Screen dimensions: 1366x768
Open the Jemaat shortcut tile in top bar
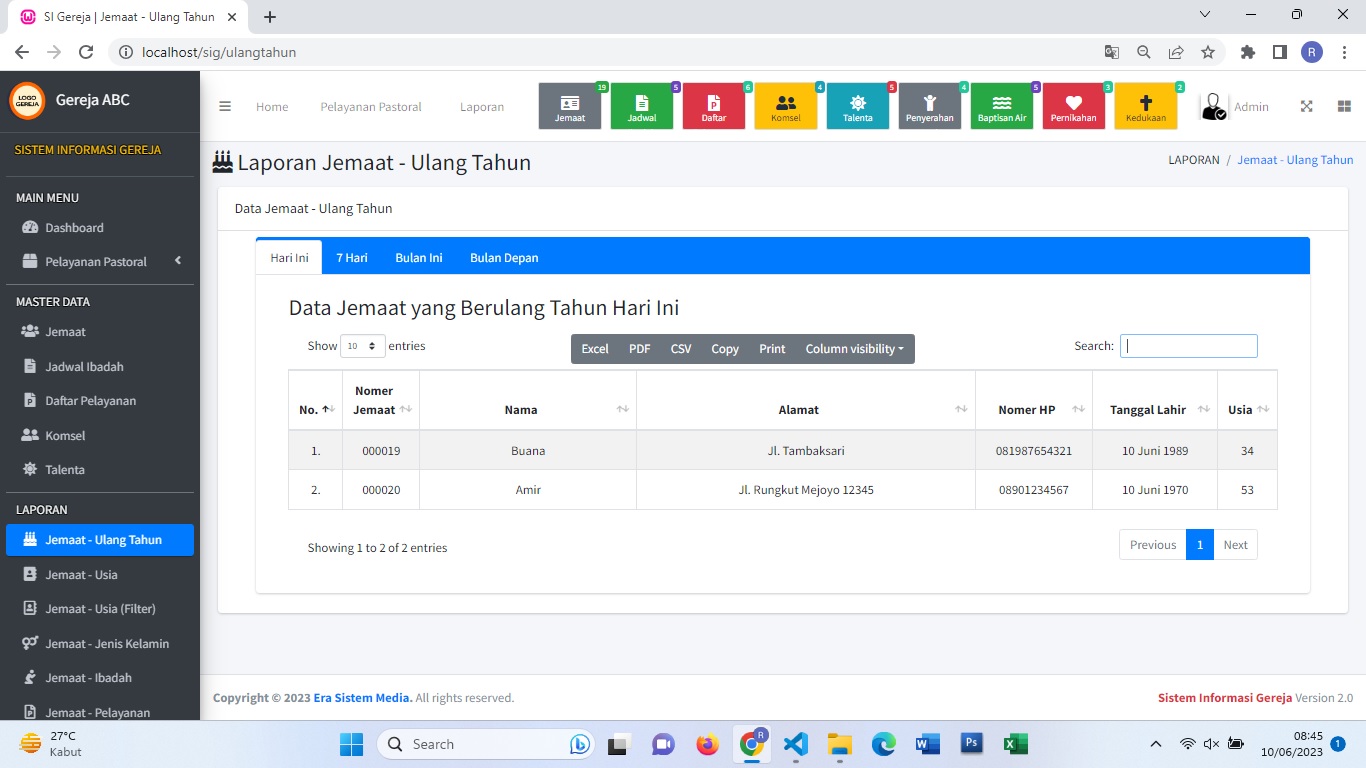(570, 106)
